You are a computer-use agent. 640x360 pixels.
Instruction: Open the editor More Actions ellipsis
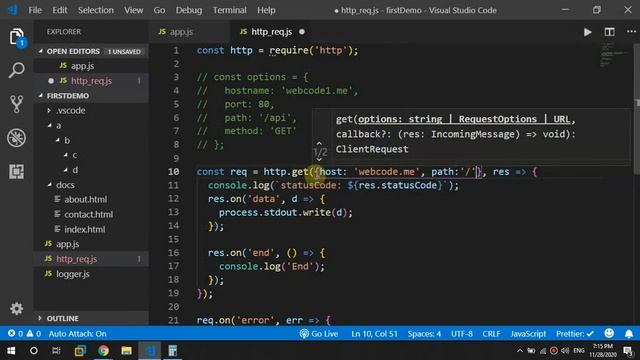(631, 32)
